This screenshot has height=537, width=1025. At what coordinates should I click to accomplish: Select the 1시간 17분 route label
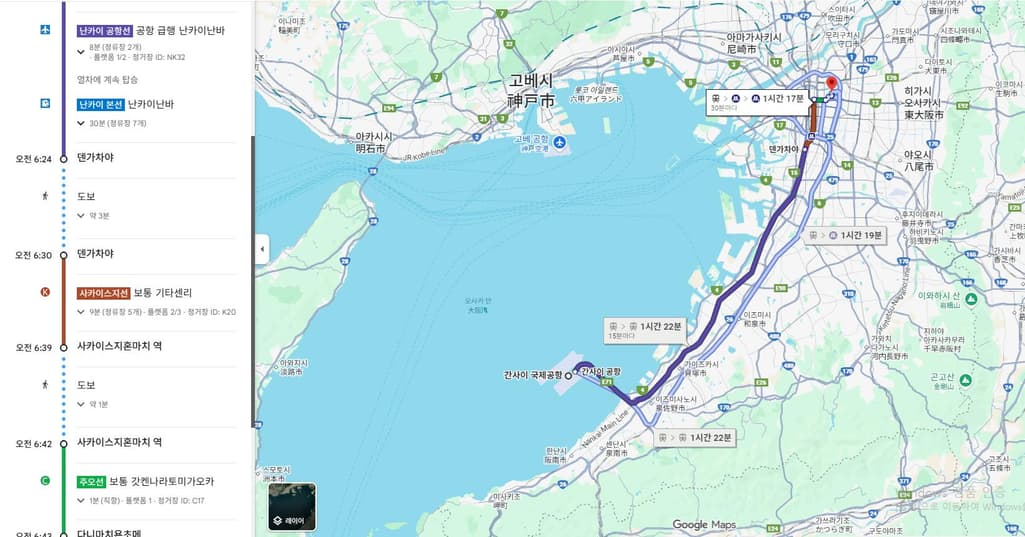(x=758, y=102)
